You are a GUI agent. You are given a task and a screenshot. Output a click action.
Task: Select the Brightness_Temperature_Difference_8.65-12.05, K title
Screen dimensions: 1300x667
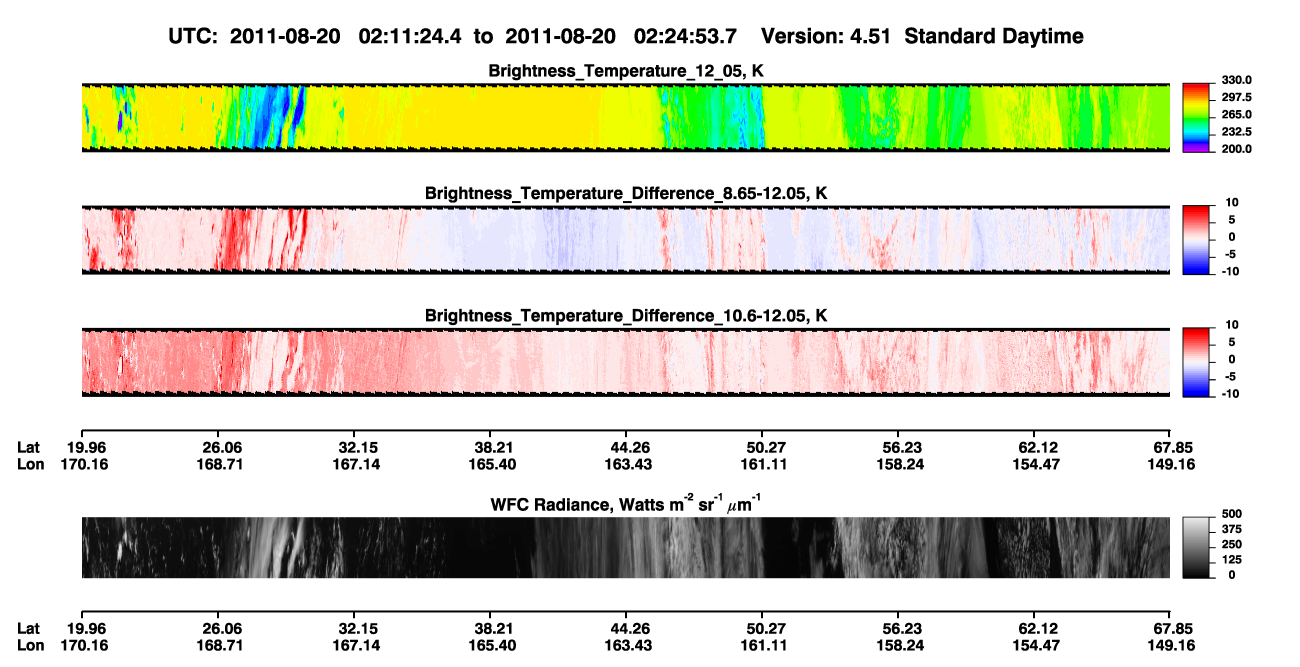625,193
